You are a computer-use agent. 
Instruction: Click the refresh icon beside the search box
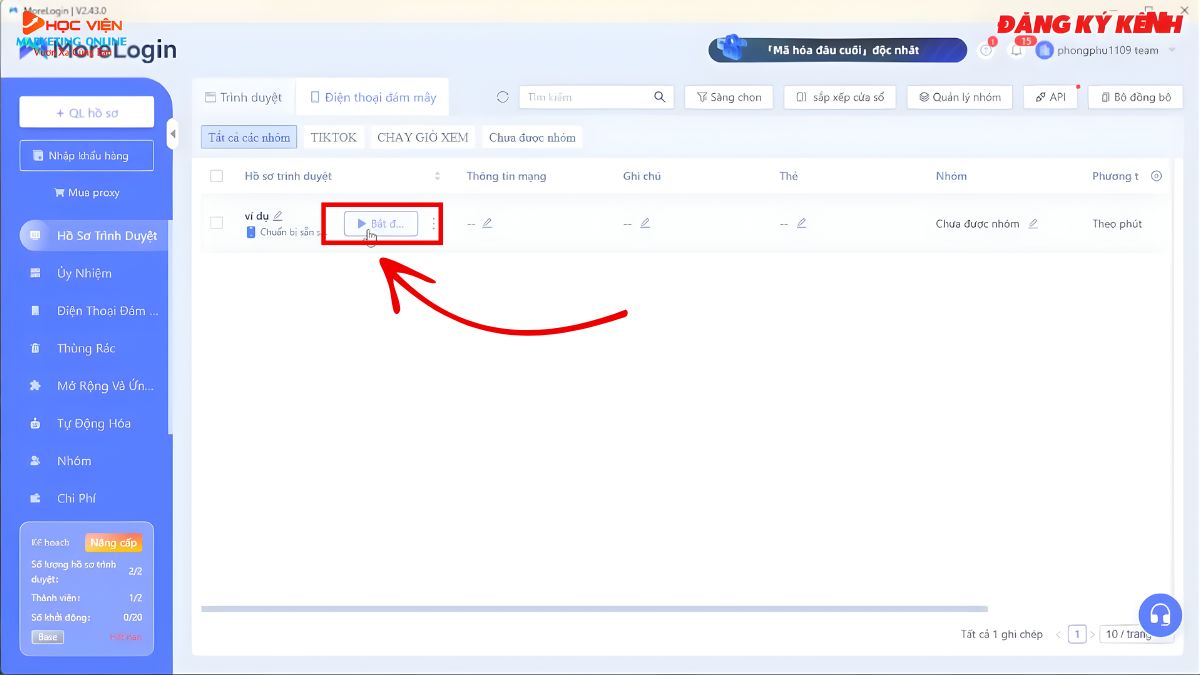[503, 97]
